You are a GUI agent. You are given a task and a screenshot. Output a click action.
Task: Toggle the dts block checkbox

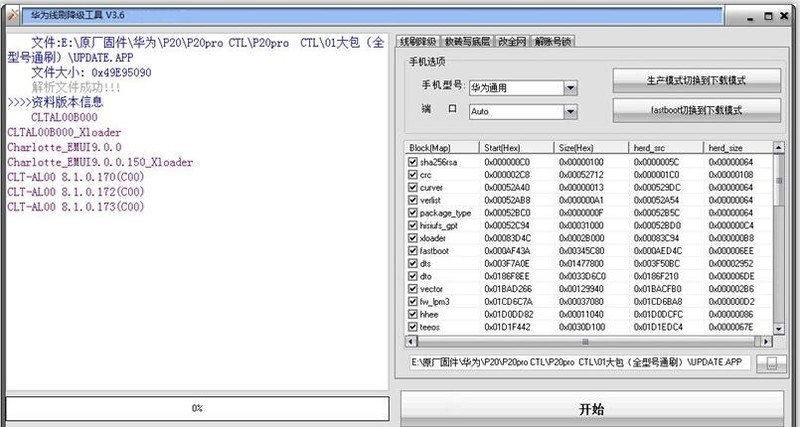[x=413, y=263]
